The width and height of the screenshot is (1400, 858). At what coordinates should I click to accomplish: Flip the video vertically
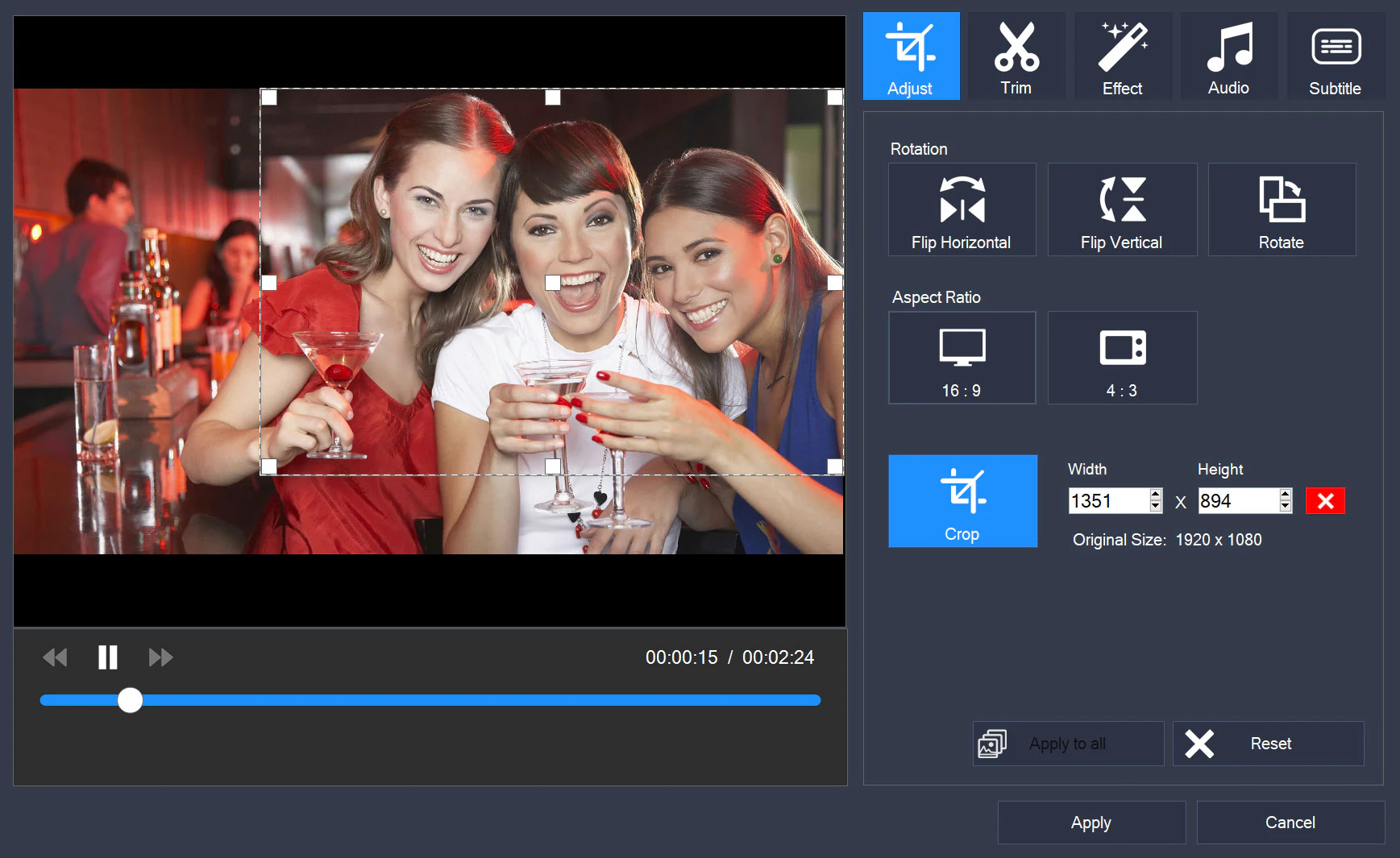(x=1122, y=209)
